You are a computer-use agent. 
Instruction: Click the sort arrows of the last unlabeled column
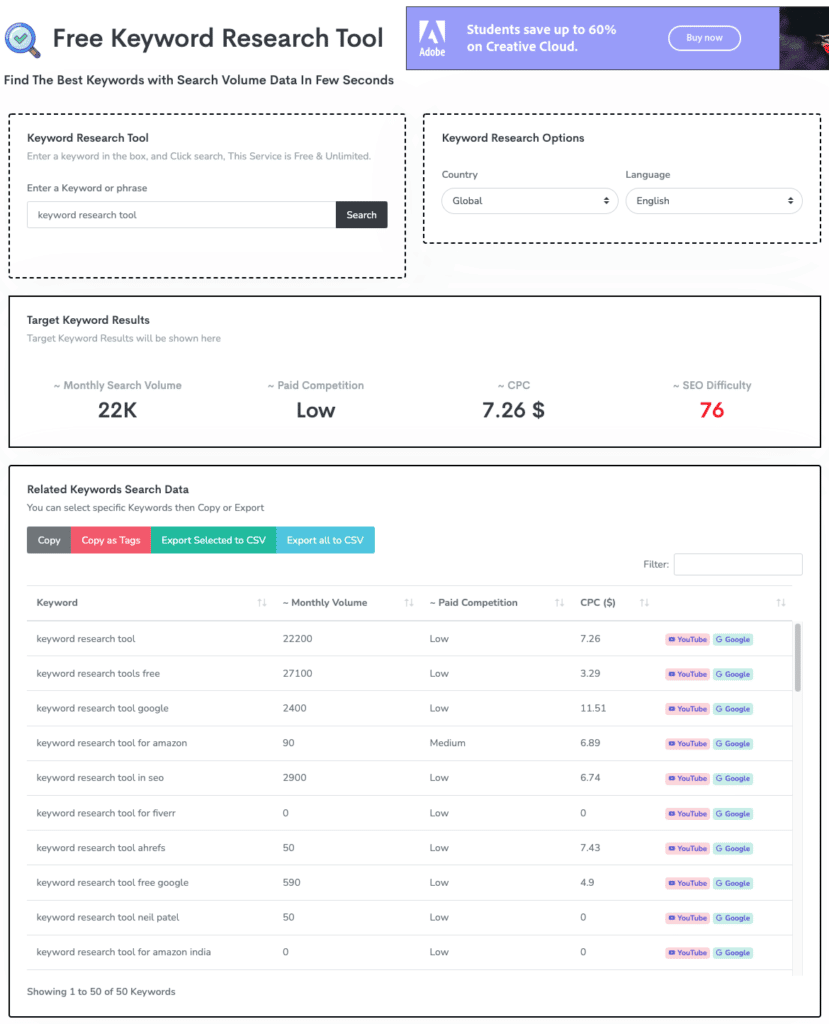point(781,603)
